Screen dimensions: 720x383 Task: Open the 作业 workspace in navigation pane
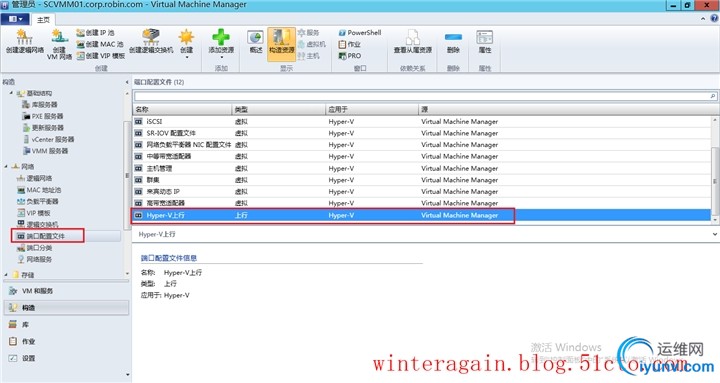[x=66, y=341]
